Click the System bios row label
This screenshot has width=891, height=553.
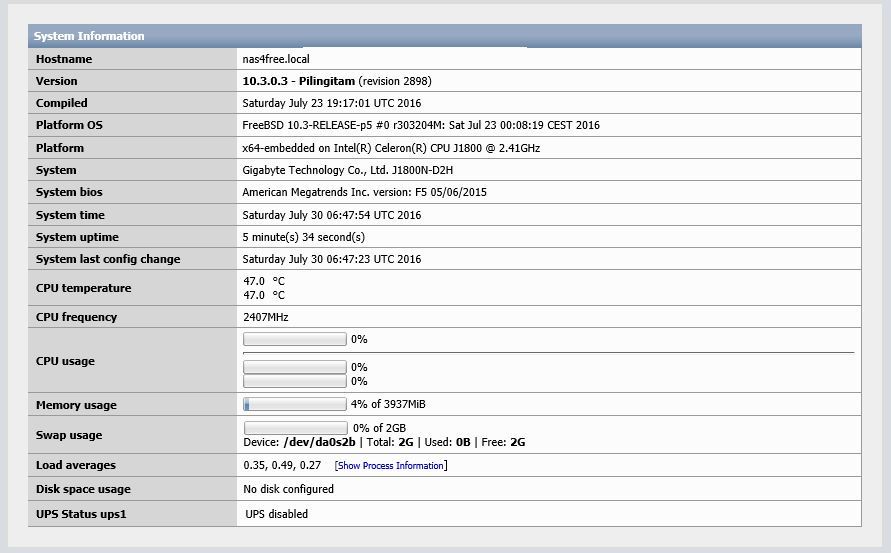pyautogui.click(x=69, y=193)
